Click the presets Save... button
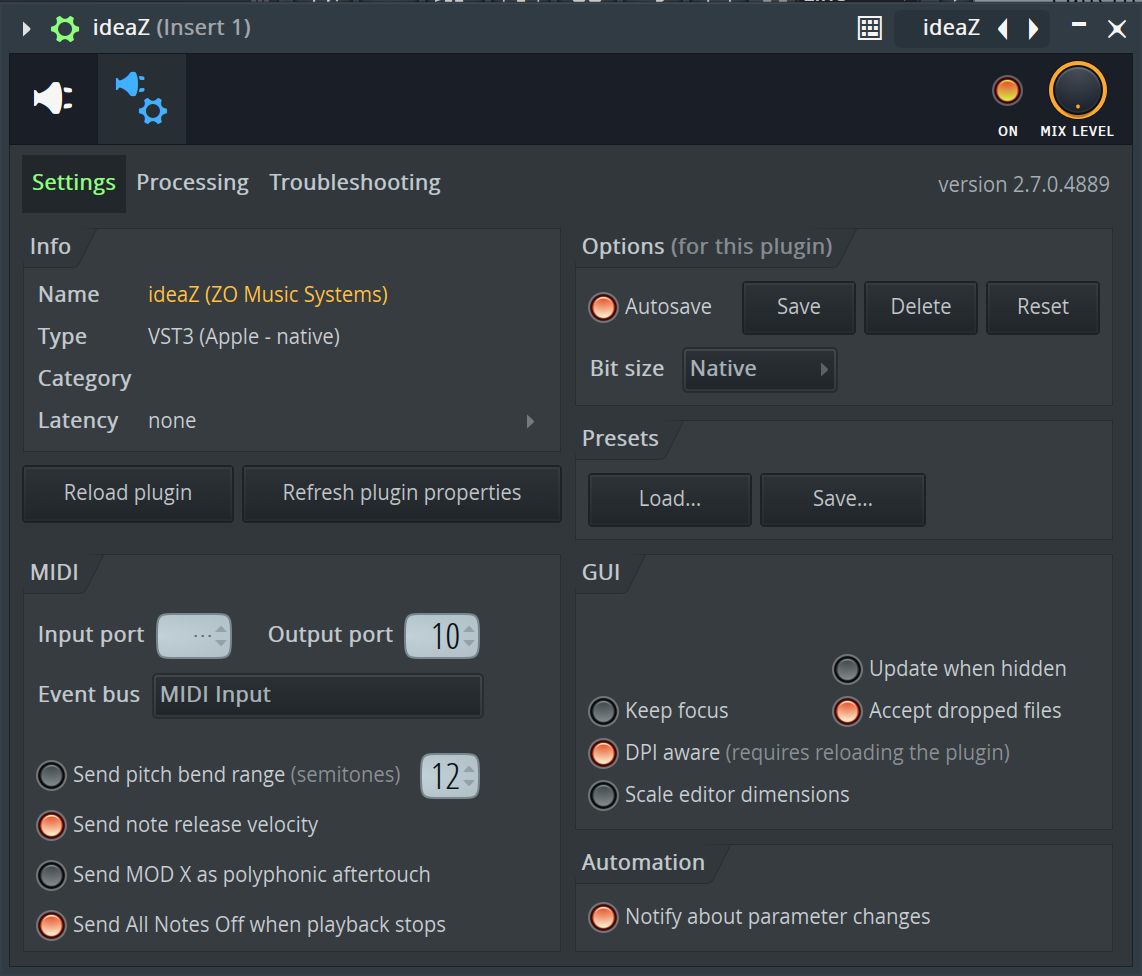The width and height of the screenshot is (1142, 976). 843,499
